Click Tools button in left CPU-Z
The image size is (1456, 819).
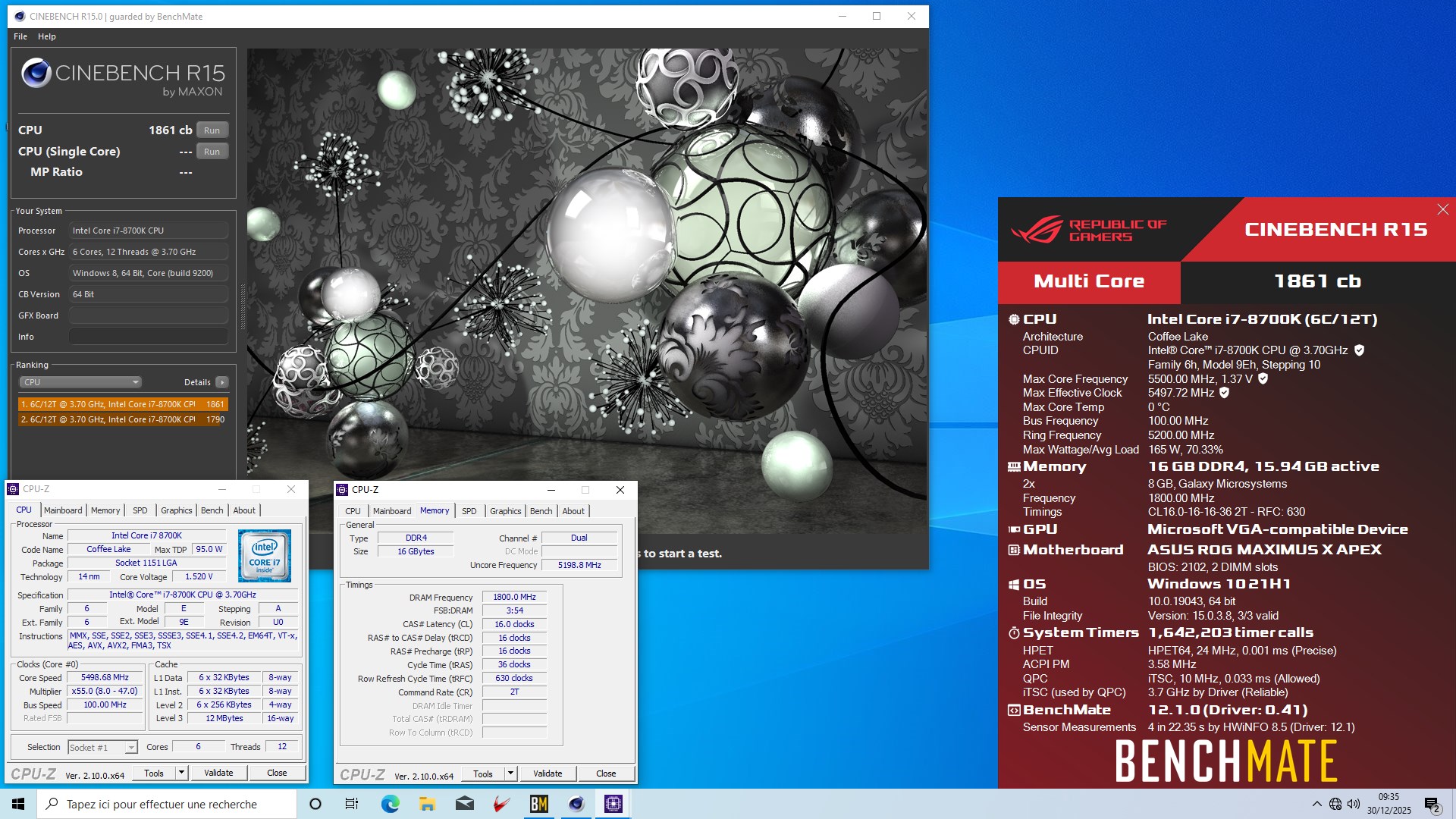point(154,773)
